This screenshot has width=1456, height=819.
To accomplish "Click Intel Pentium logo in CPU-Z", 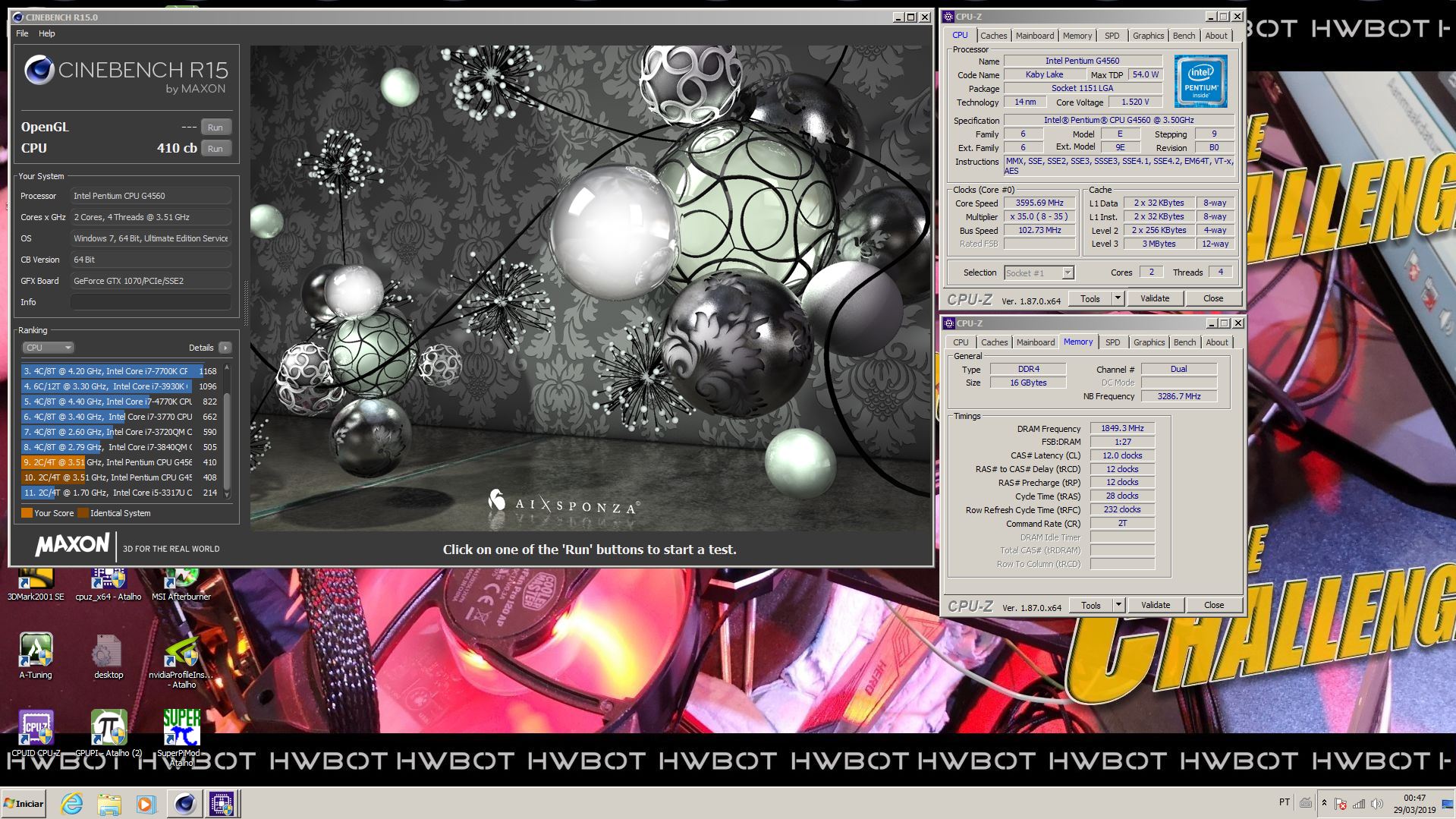I will coord(1201,80).
